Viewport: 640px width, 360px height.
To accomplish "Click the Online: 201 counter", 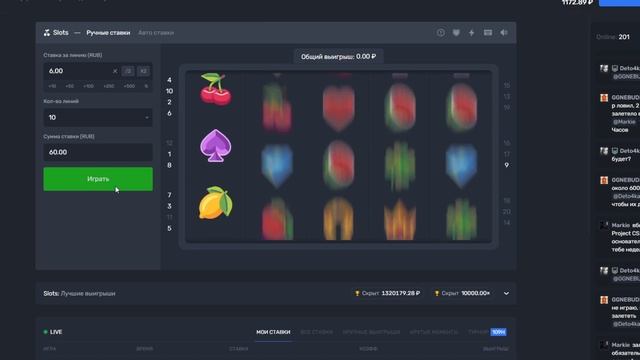I will coord(613,37).
